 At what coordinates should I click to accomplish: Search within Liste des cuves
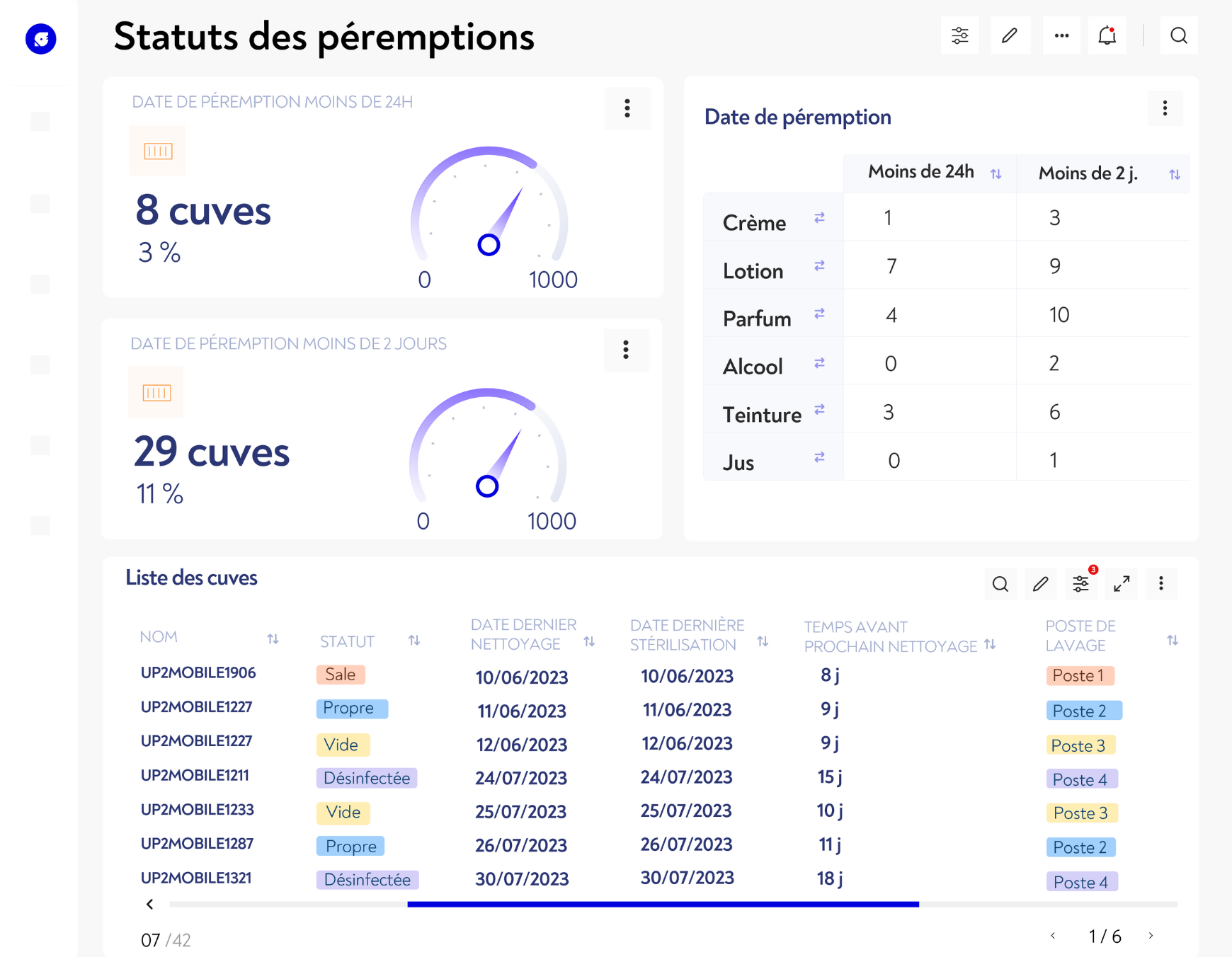(x=1000, y=584)
